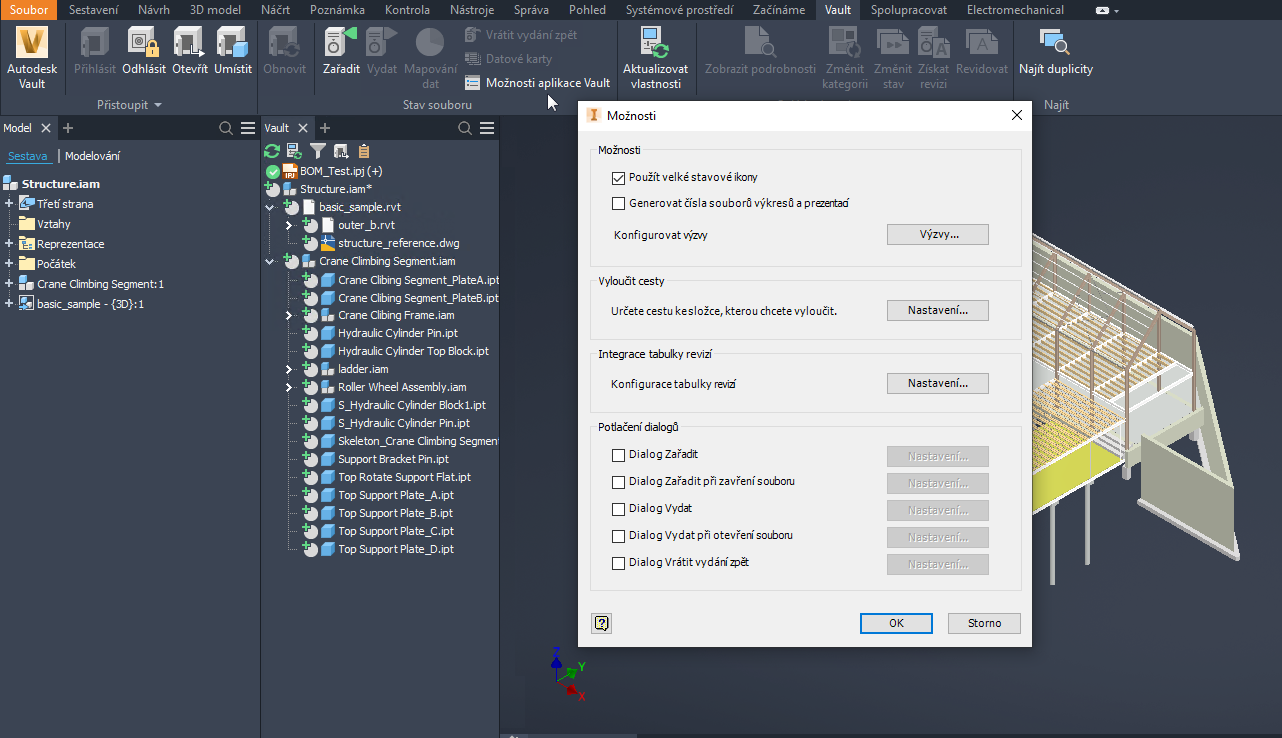Switch to the Sestavení ribbon tab
The height and width of the screenshot is (738, 1282).
tap(93, 10)
